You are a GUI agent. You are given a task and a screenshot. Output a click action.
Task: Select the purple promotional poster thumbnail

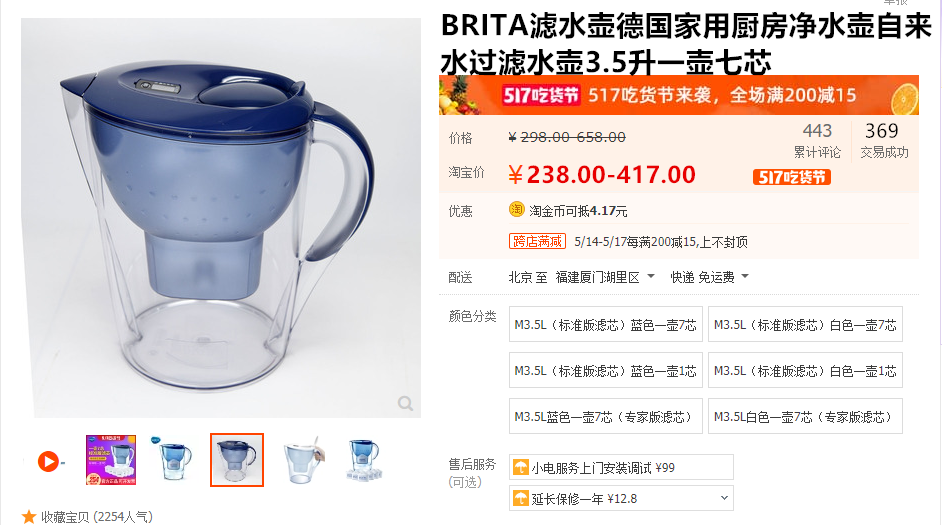[111, 460]
